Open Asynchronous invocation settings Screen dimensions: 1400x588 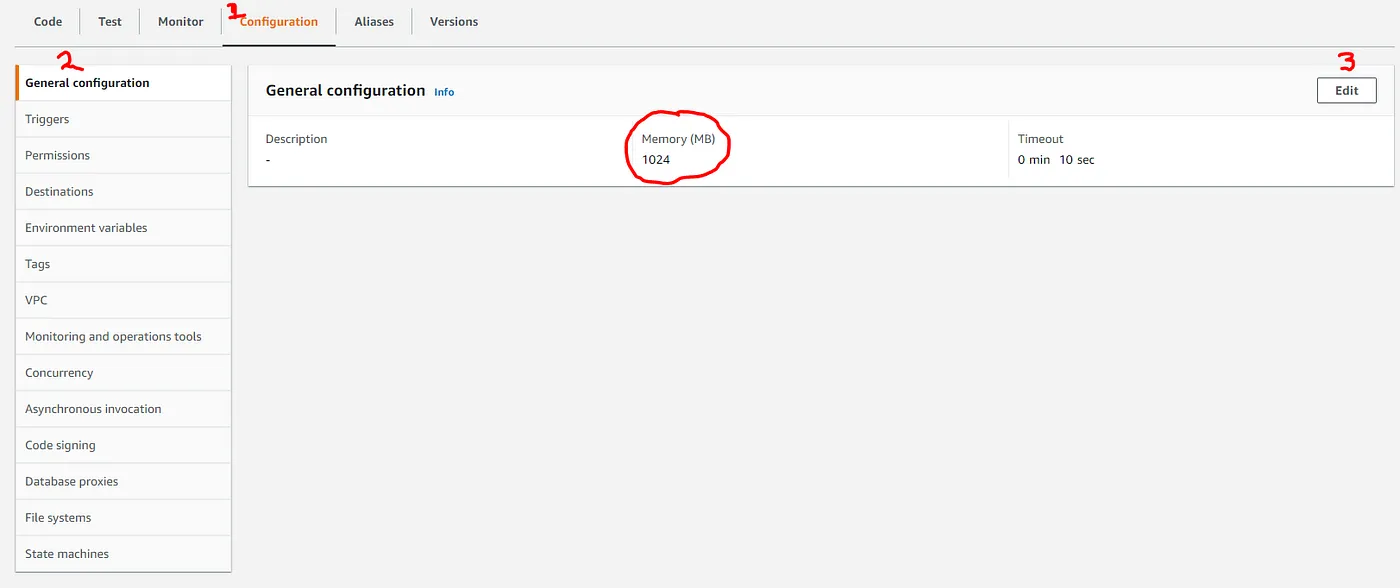[x=93, y=409]
